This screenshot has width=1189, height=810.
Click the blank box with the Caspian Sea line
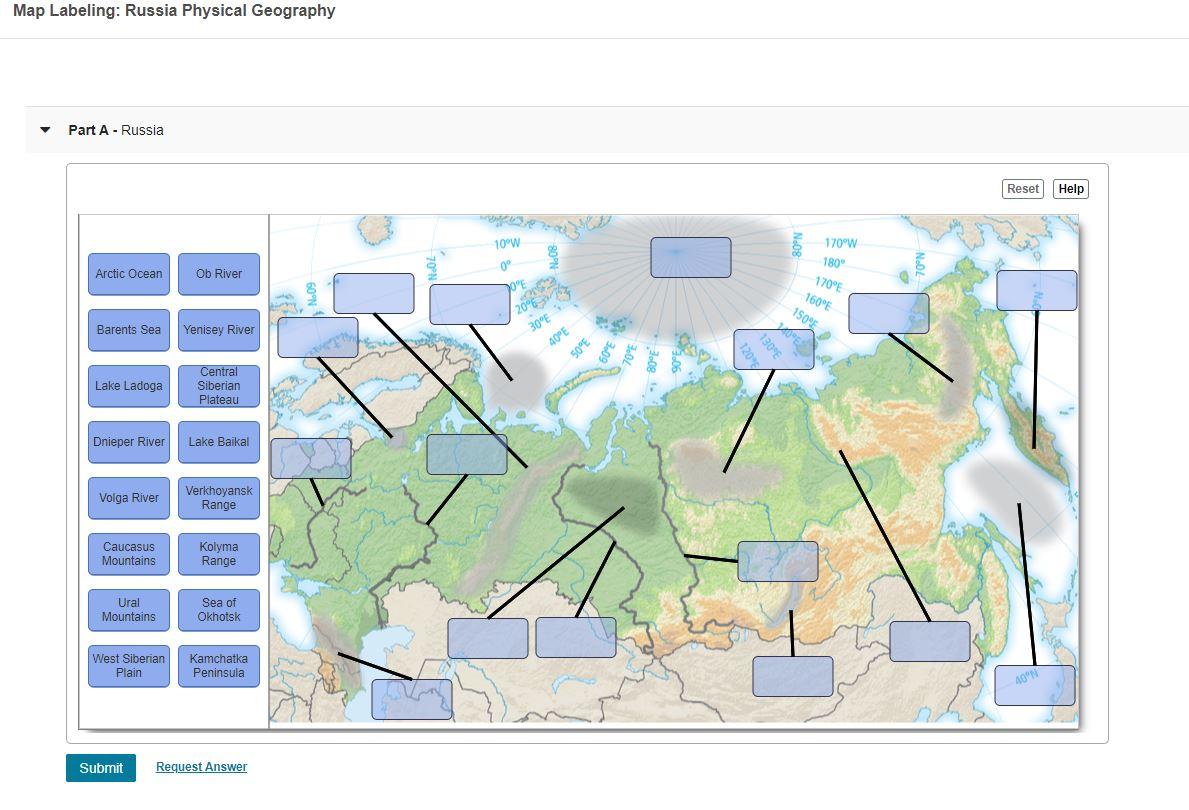coord(412,699)
